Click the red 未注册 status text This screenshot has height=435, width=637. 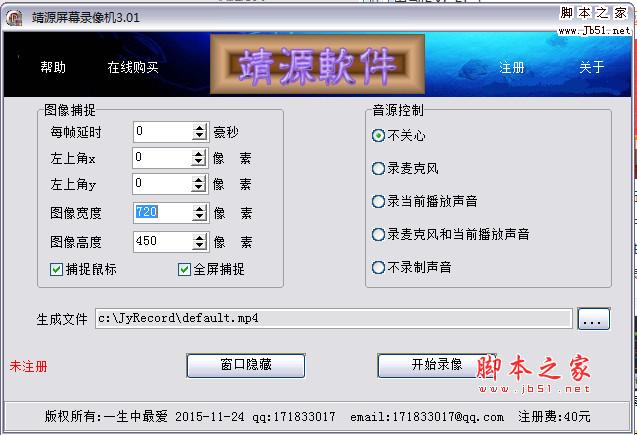tap(28, 366)
